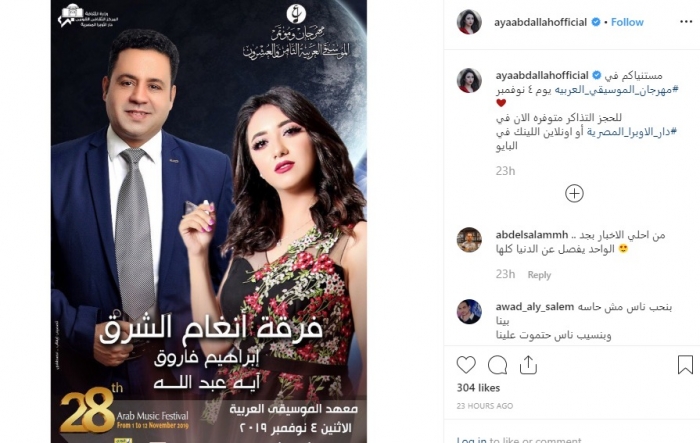Click the Log in link
The height and width of the screenshot is (443, 700).
coord(471,440)
